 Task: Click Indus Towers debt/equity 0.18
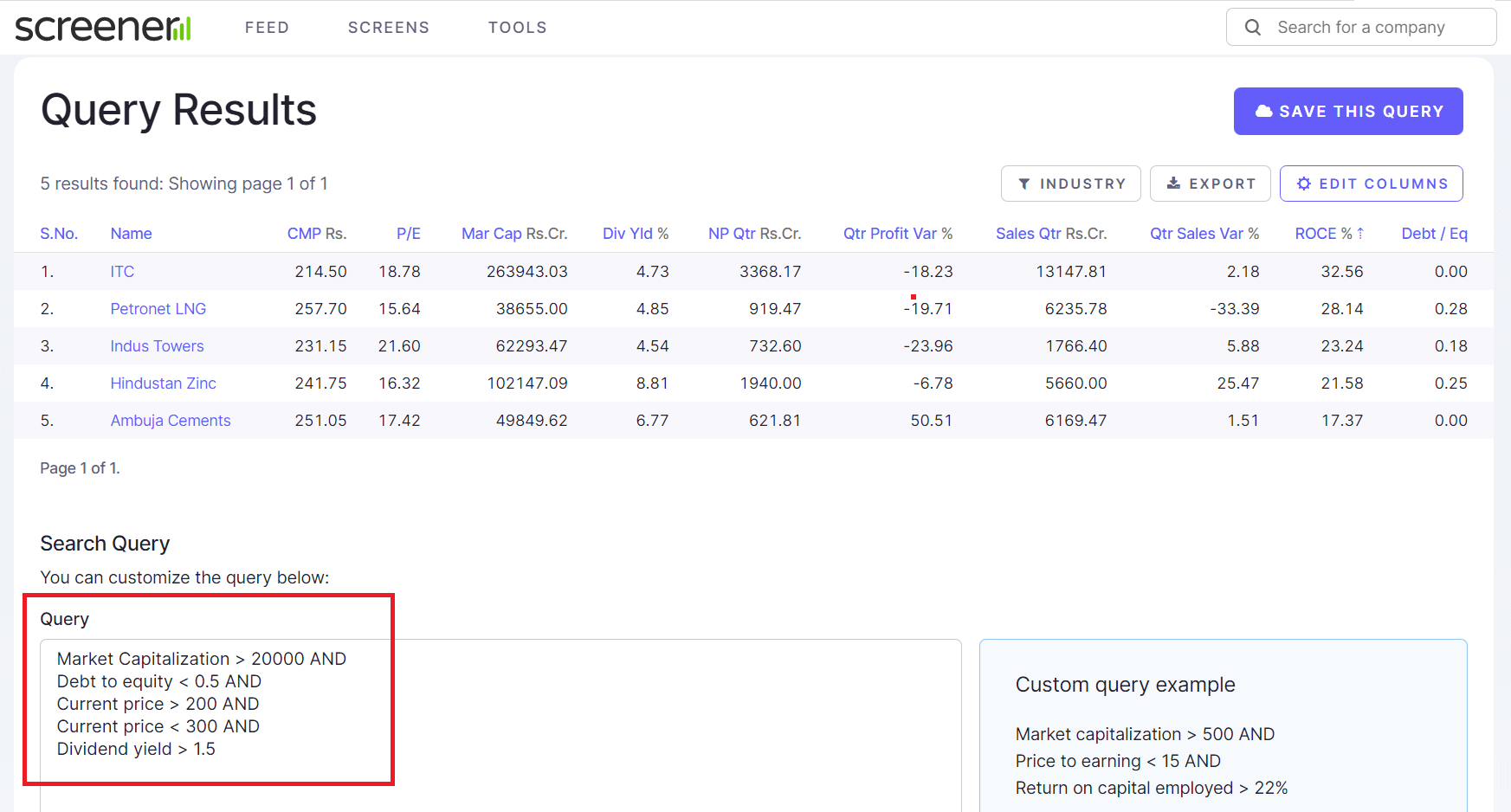click(x=1451, y=346)
